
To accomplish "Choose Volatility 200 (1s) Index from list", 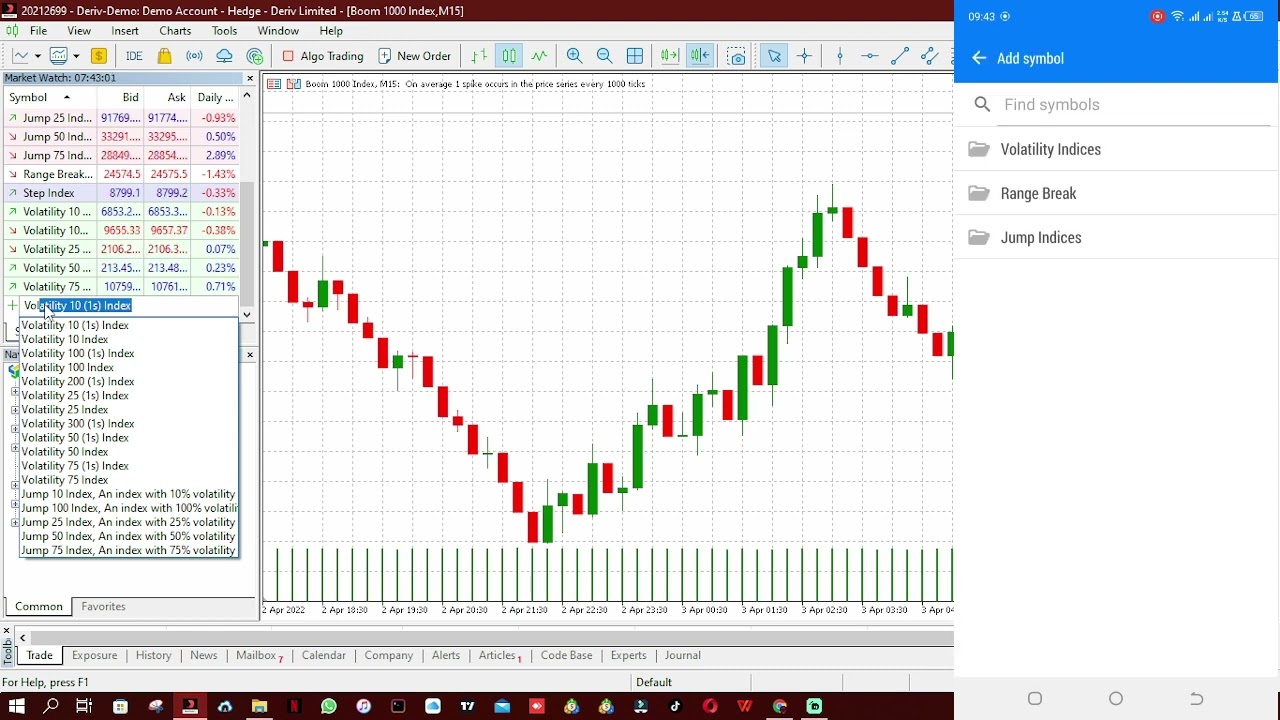I will [x=78, y=381].
